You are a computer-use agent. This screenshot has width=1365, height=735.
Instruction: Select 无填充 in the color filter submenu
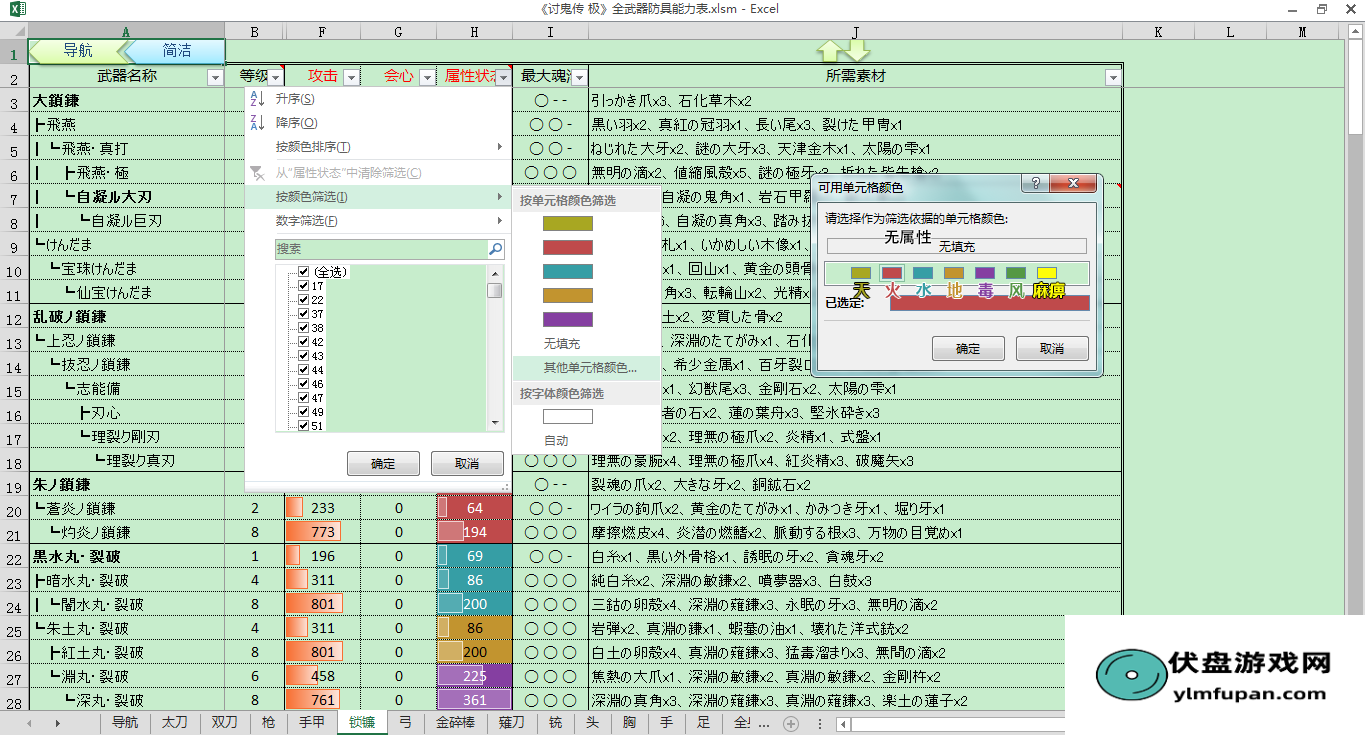(587, 343)
